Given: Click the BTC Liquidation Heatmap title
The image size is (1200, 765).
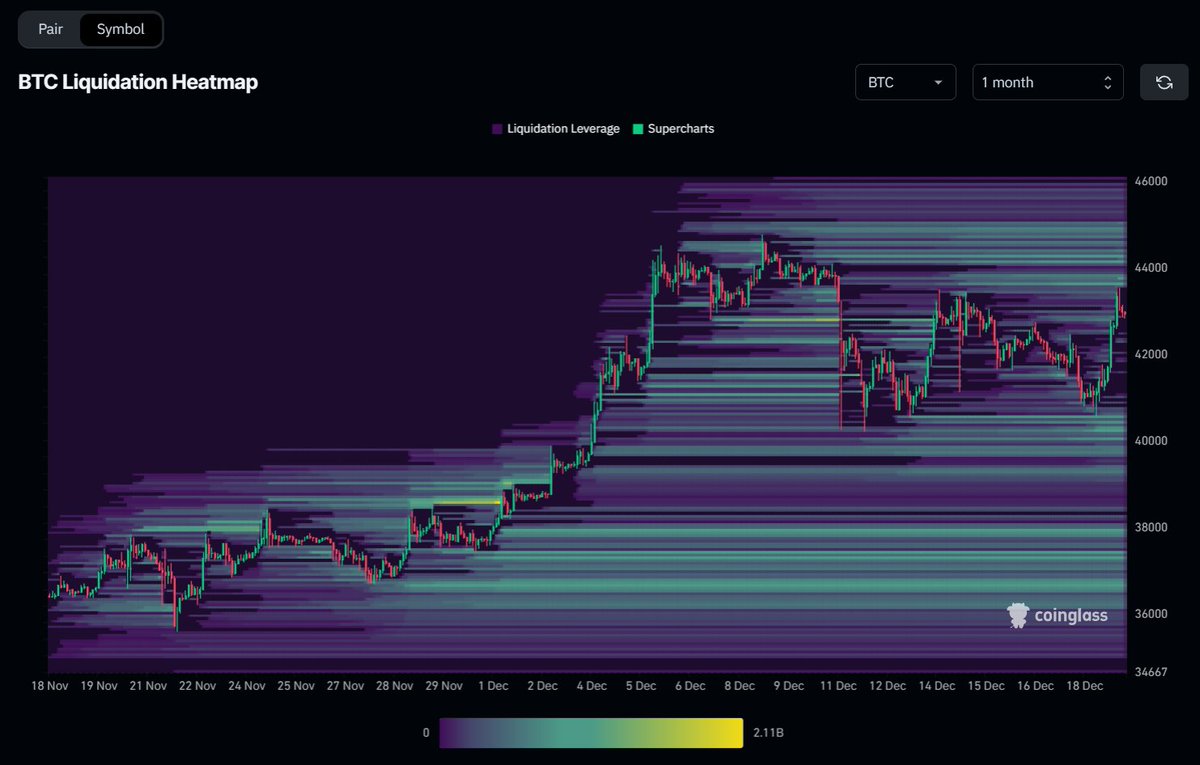Looking at the screenshot, I should 137,82.
